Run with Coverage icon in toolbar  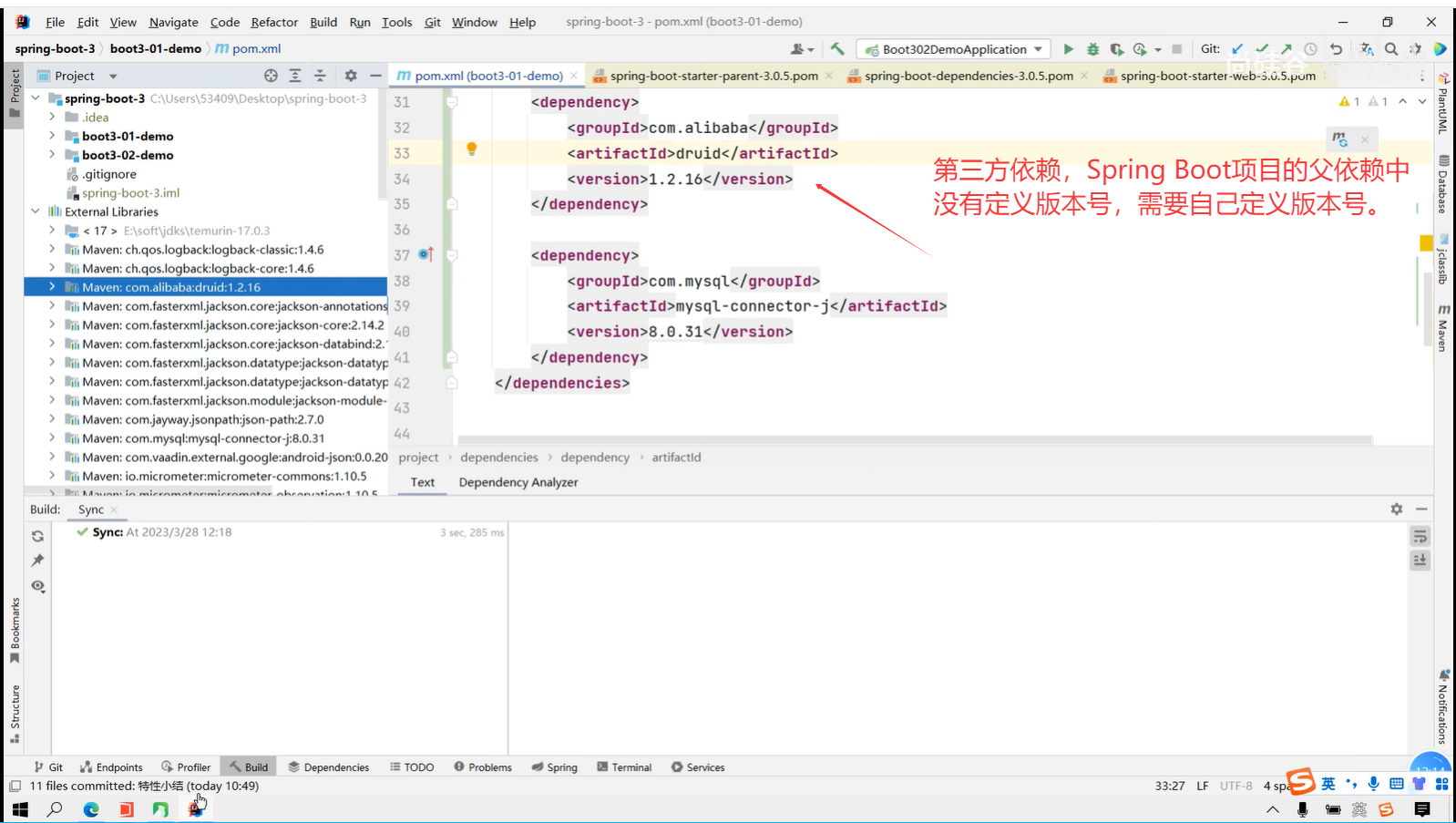point(1116,49)
